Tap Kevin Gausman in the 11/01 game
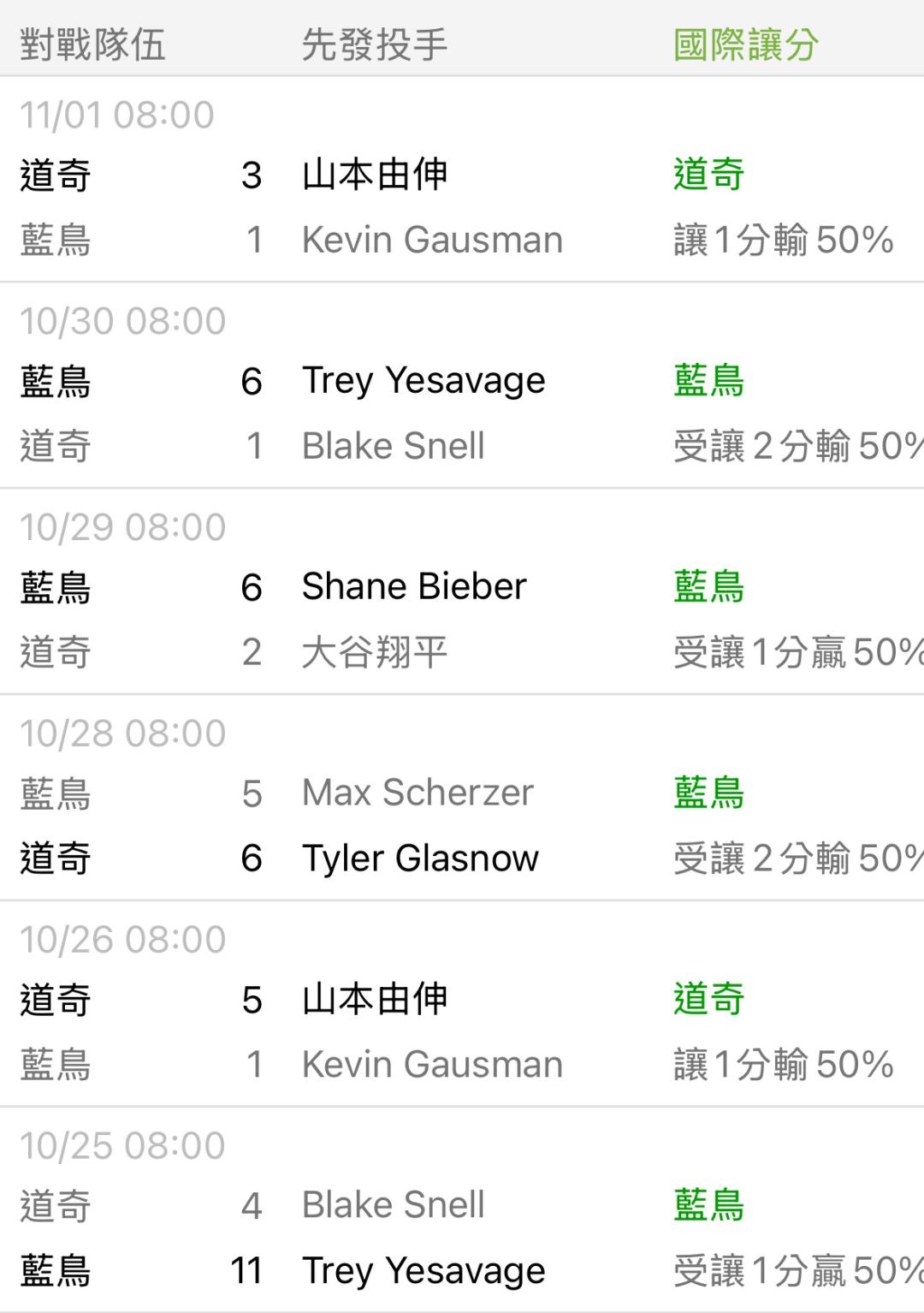 tap(432, 240)
